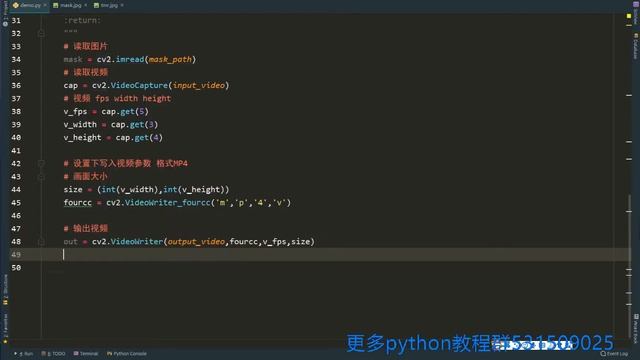Open the Structure side panel

(5, 289)
